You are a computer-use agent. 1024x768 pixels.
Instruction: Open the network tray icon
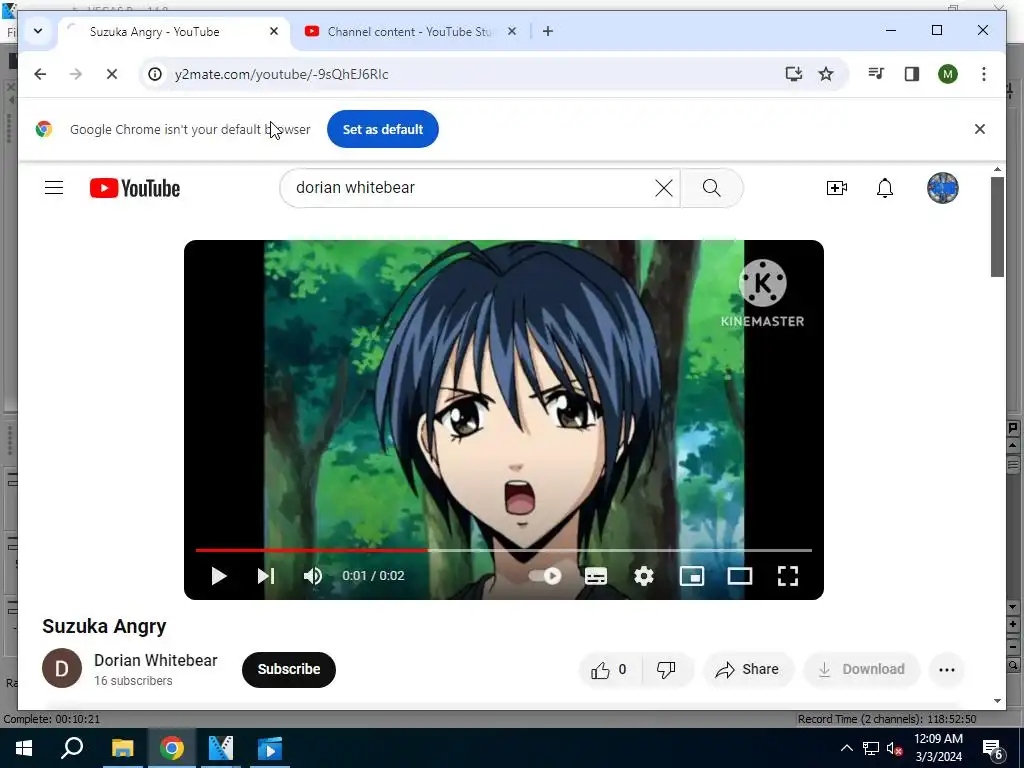(871, 748)
